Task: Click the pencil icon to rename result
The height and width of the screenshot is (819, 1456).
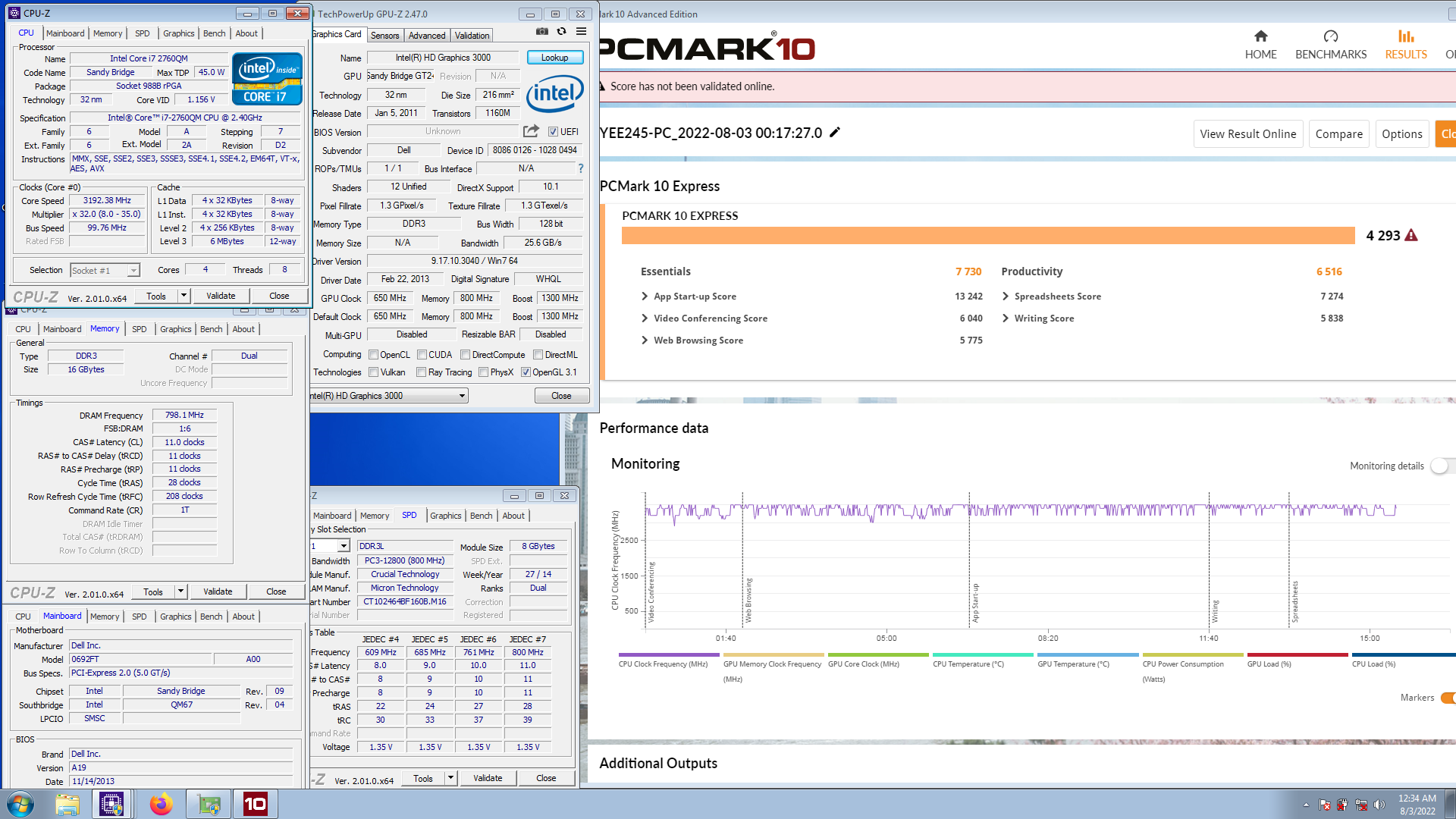Action: pos(835,133)
